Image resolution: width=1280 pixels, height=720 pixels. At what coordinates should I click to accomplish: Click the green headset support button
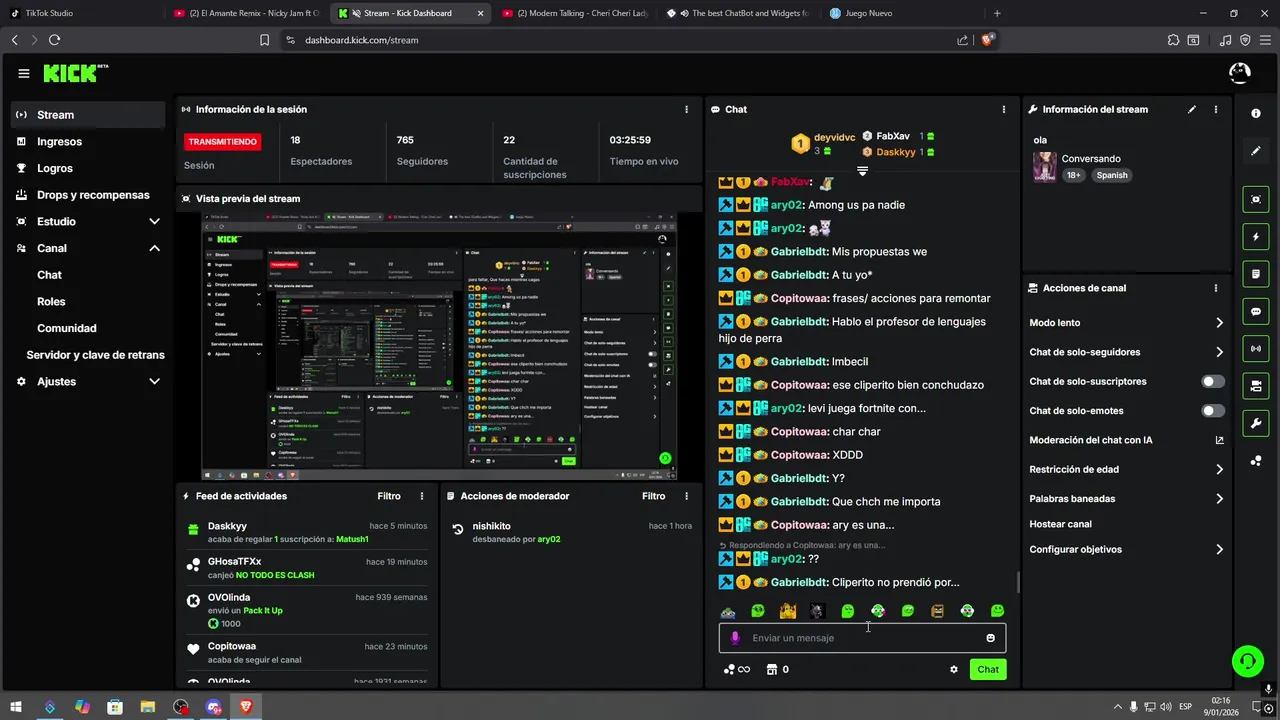pos(1247,660)
